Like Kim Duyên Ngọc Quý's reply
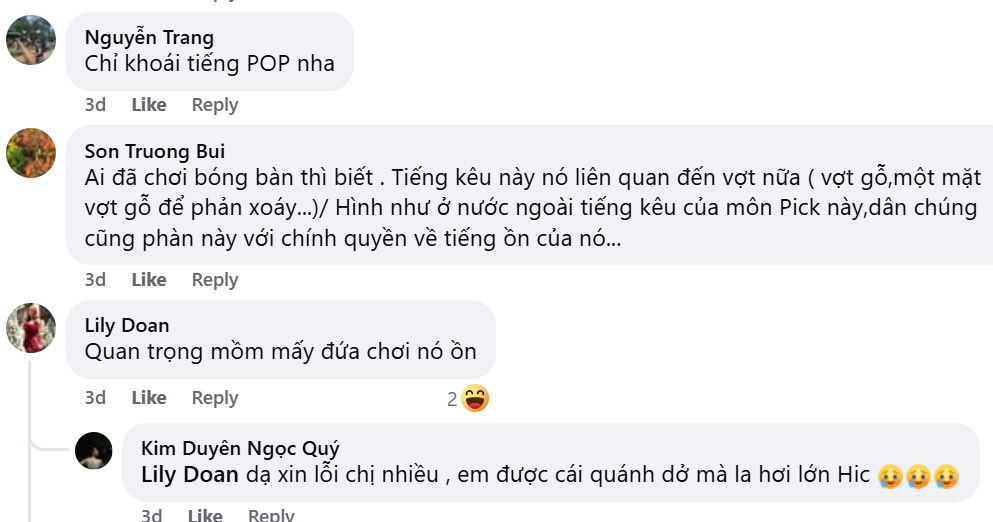 click(x=205, y=514)
